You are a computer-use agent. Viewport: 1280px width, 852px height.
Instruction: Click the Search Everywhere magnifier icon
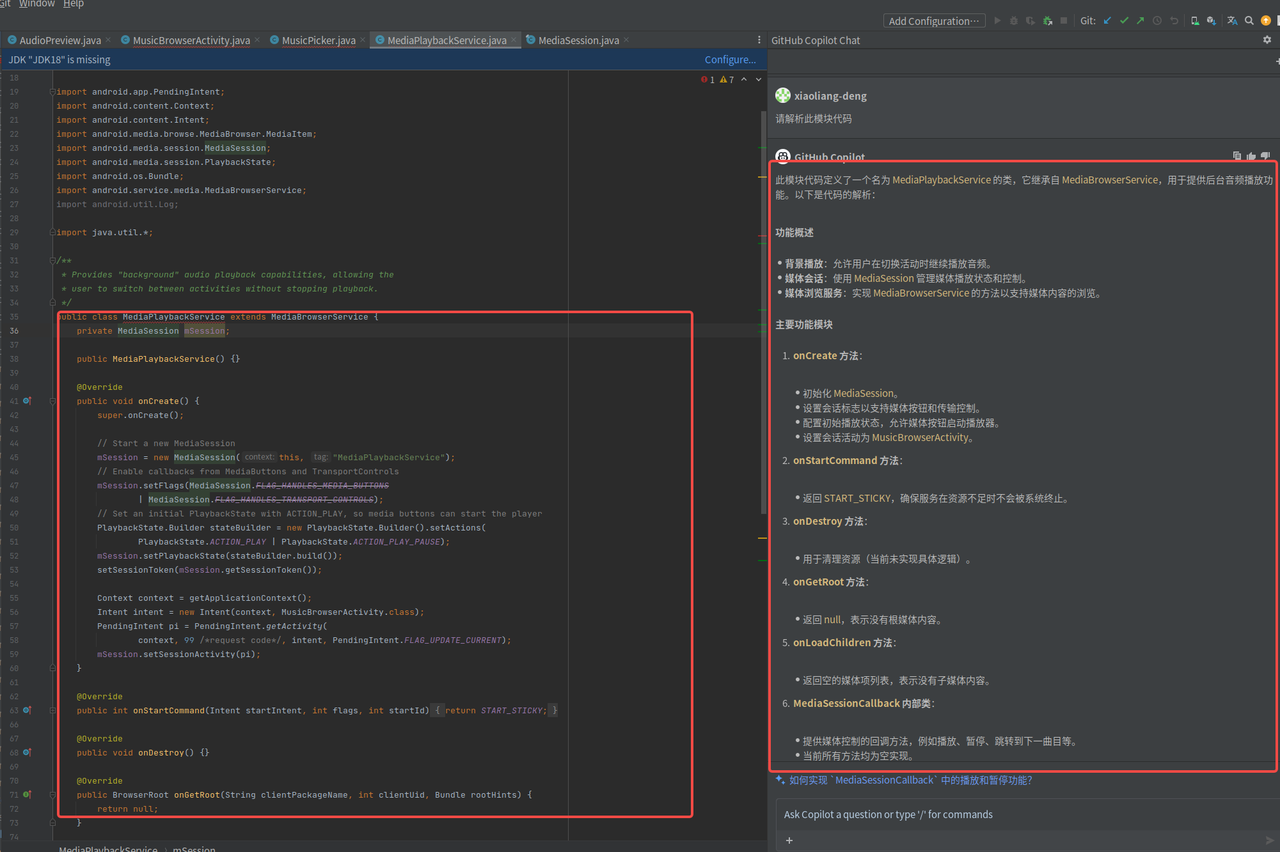tap(1249, 20)
